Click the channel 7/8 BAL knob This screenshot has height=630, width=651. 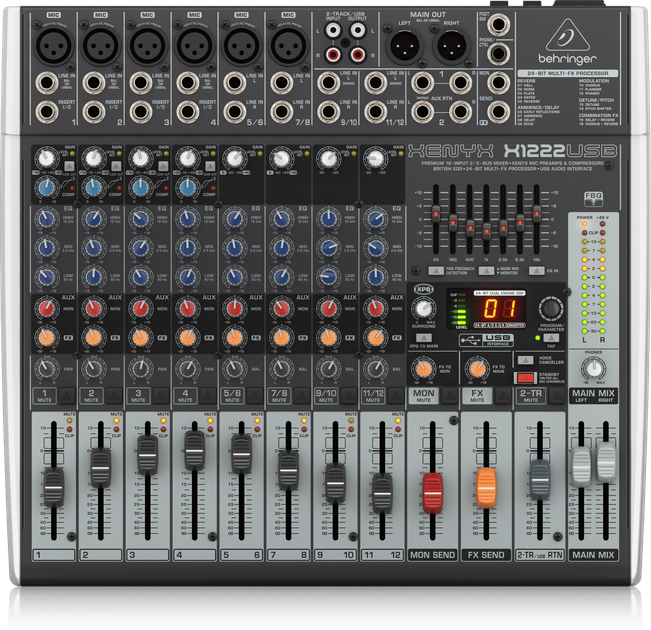coord(281,368)
